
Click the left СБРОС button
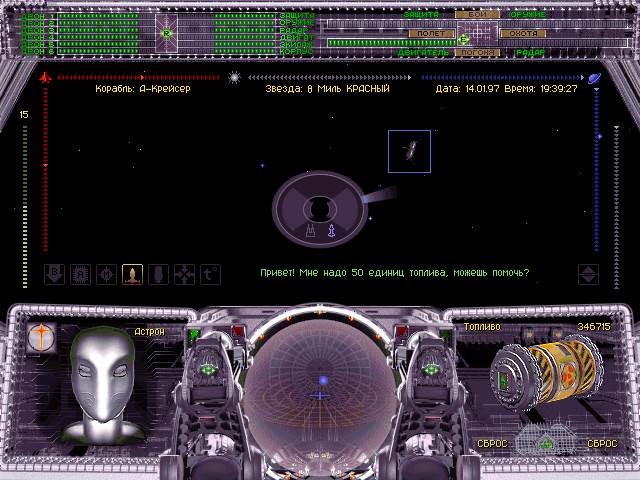coord(492,444)
